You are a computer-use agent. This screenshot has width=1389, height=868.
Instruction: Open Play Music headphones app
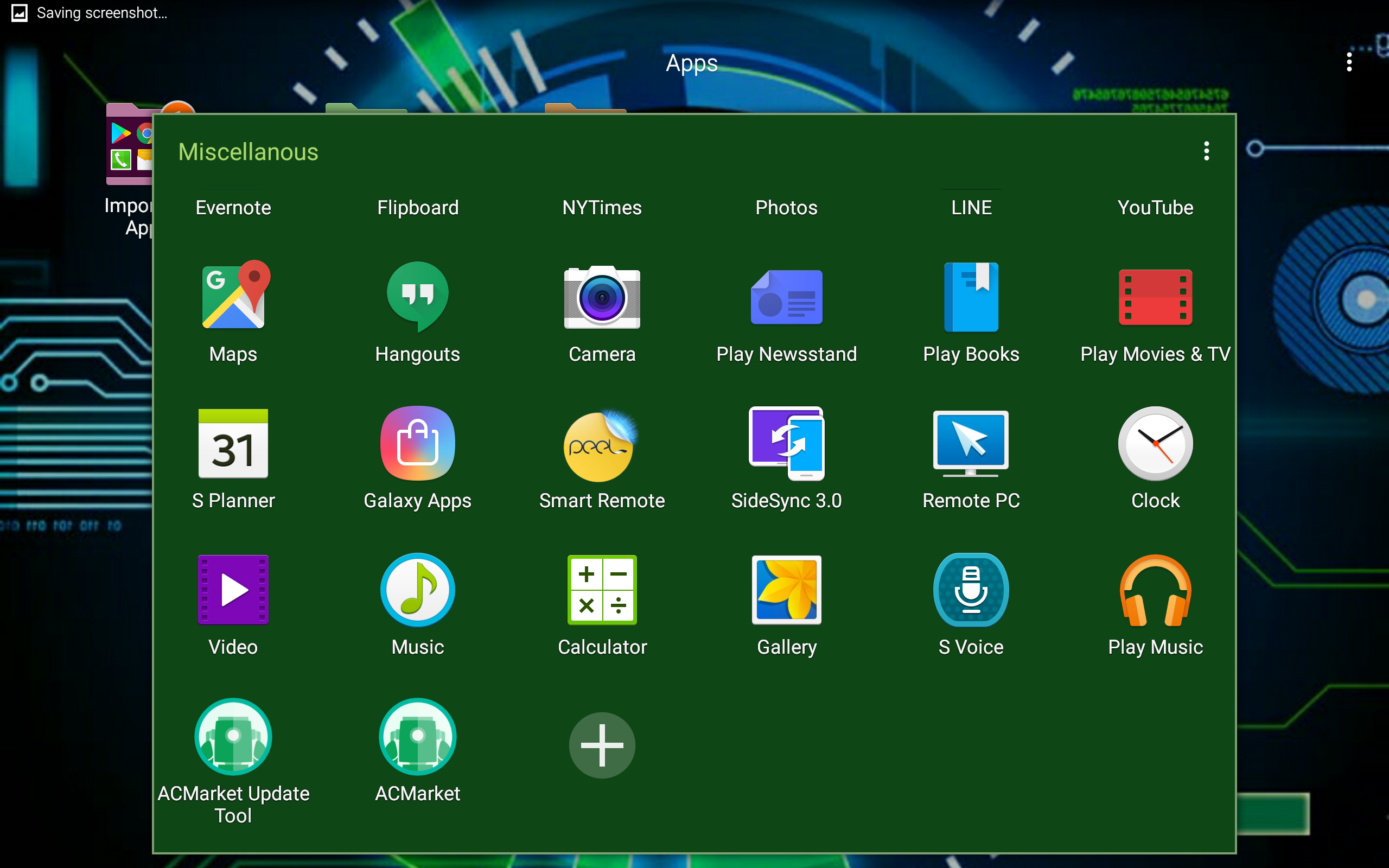pyautogui.click(x=1155, y=591)
